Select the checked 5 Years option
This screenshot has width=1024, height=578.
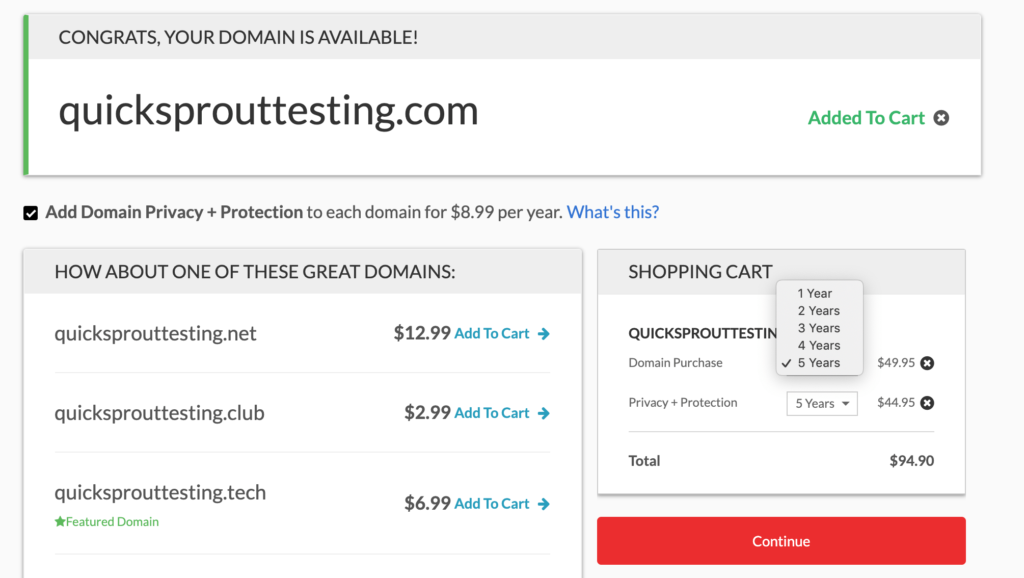(x=819, y=363)
